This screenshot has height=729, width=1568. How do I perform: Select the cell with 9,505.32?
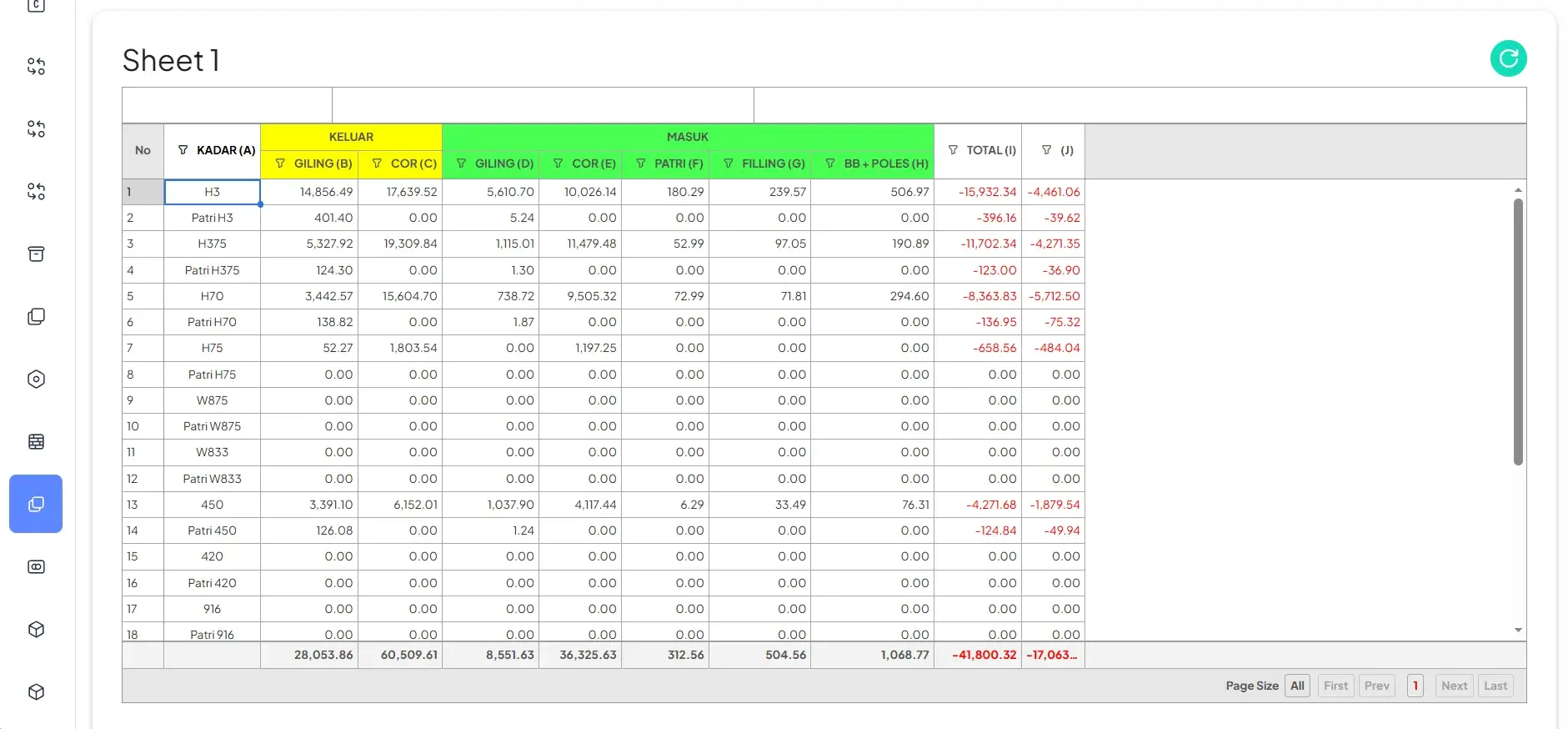tap(580, 296)
